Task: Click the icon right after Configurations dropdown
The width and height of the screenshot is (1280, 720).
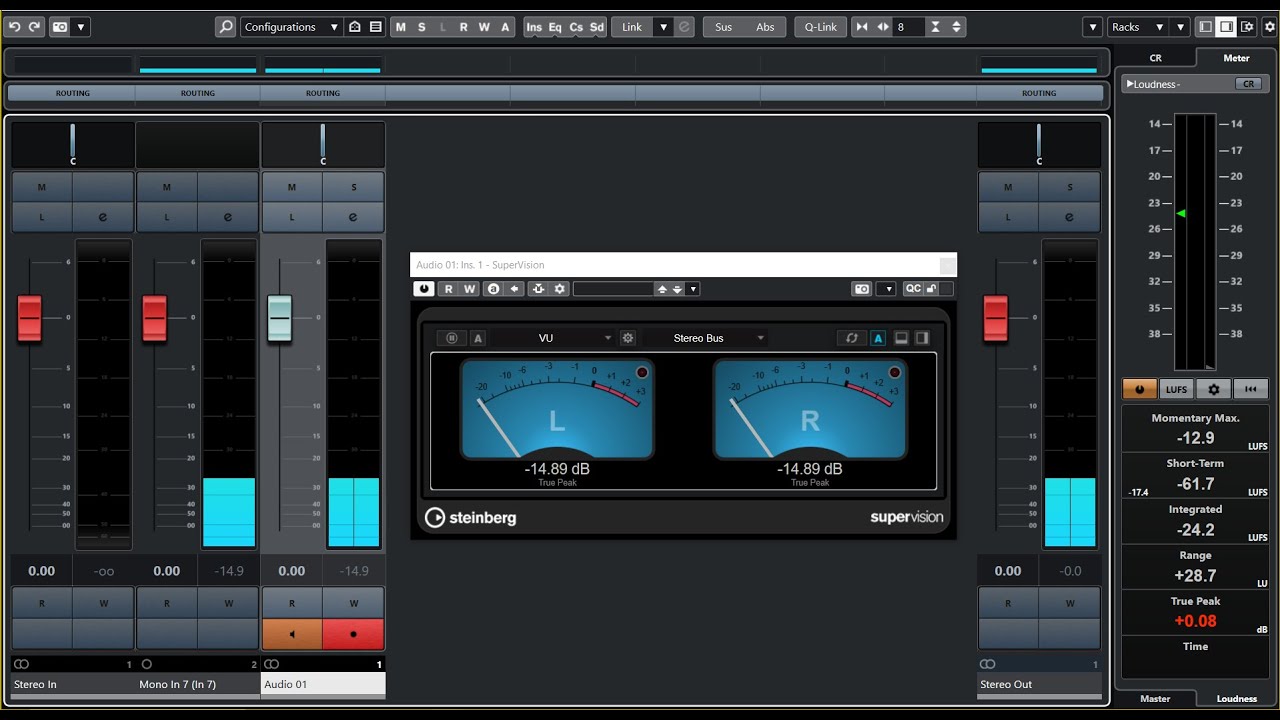Action: click(354, 27)
